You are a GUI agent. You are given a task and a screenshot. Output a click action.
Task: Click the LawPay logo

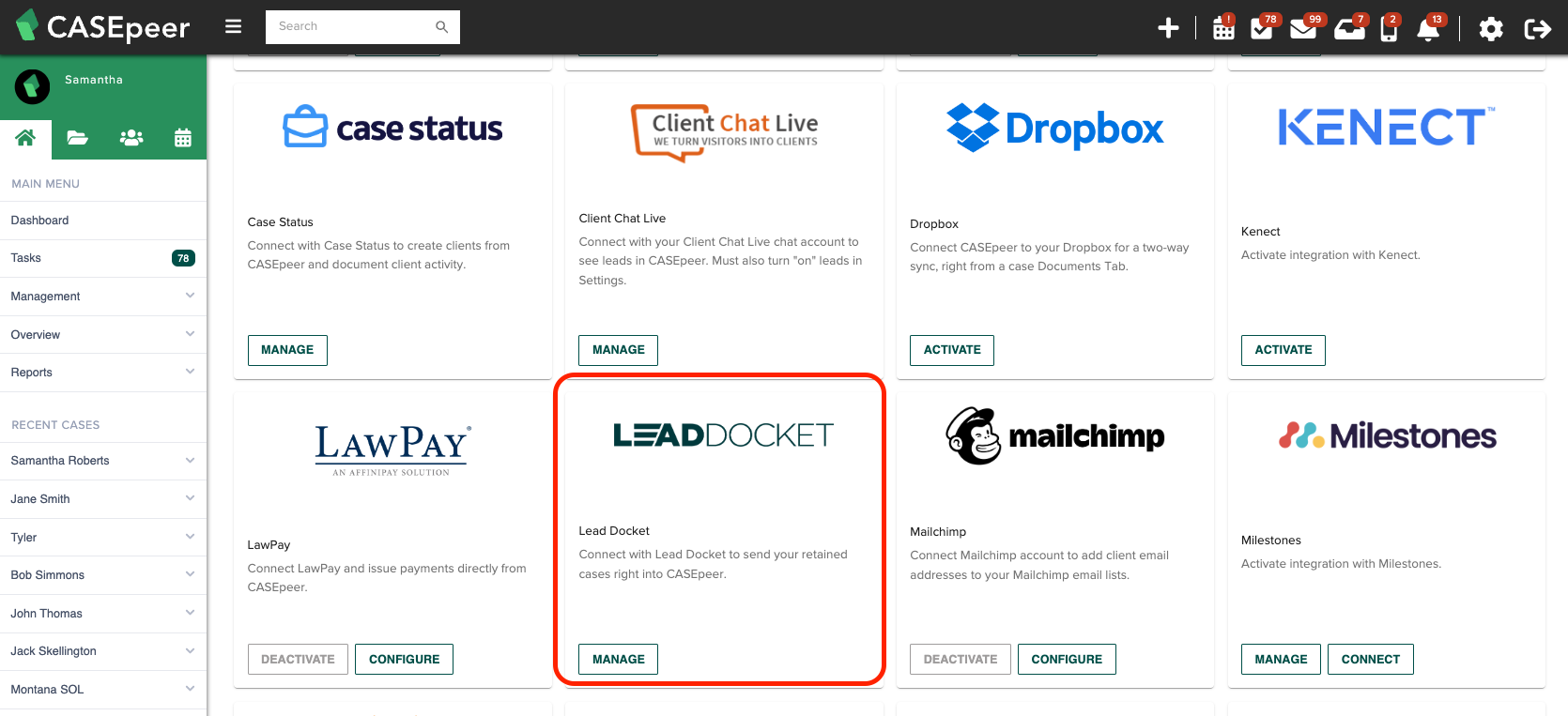(392, 449)
